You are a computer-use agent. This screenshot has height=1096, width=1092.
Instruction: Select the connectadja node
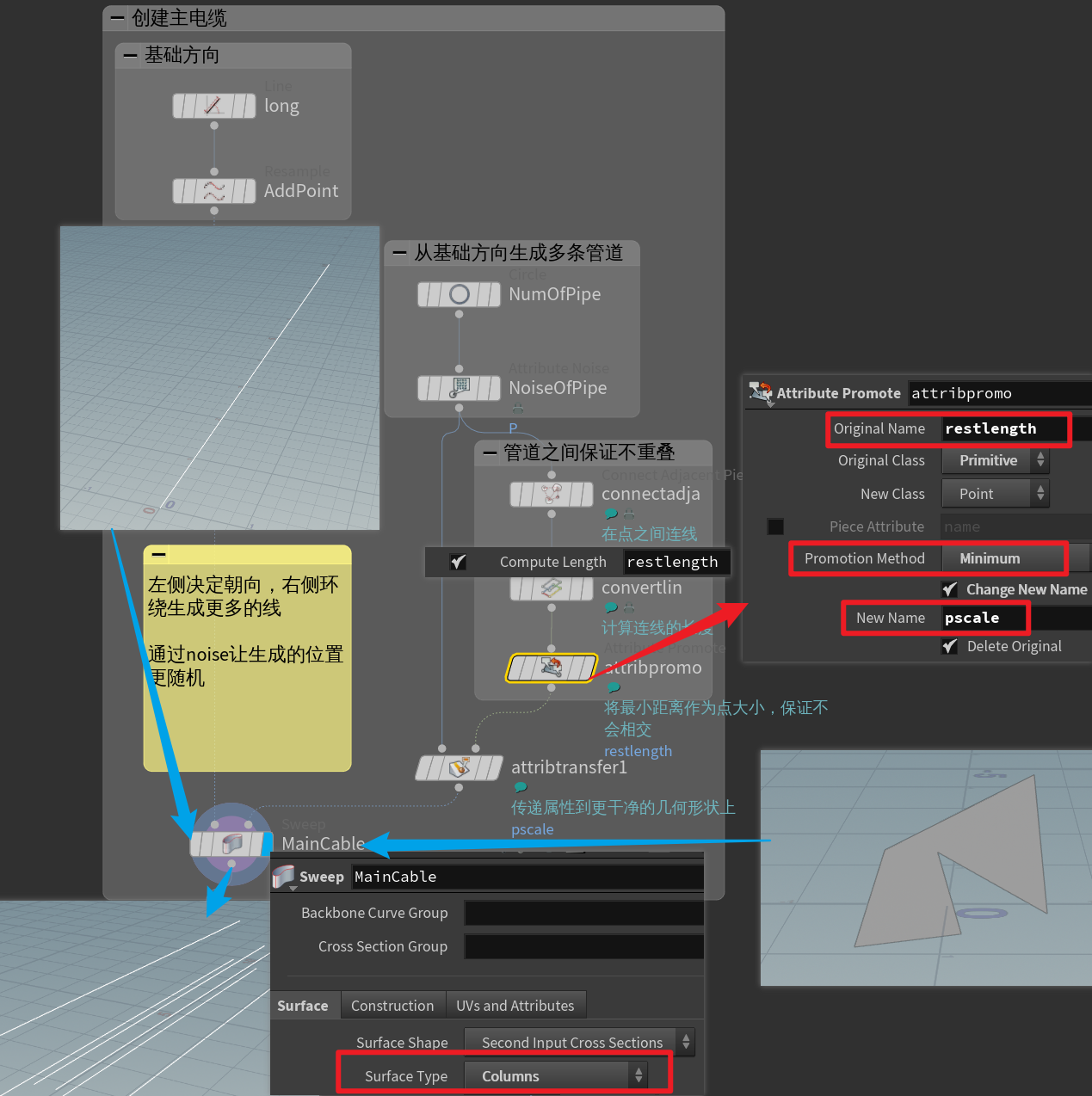click(552, 494)
